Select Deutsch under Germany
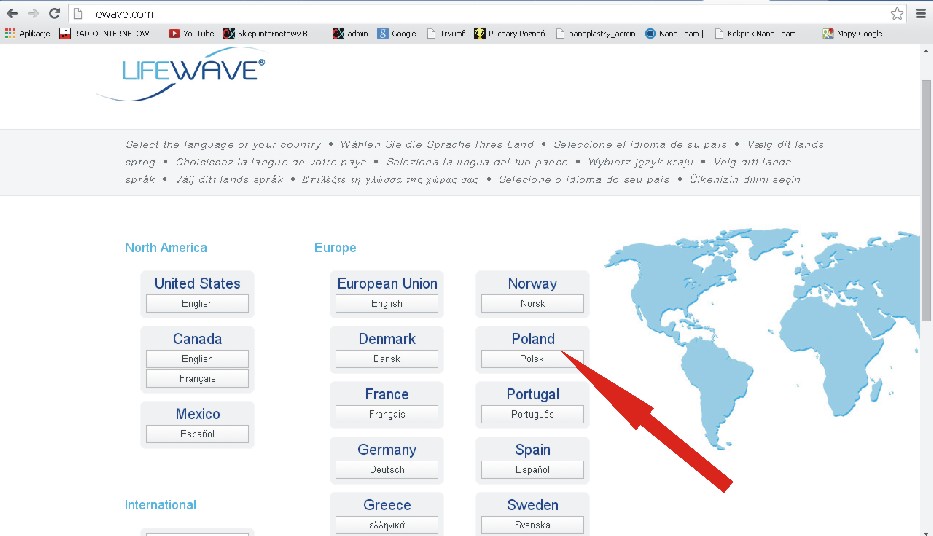Viewport: 933px width, 536px height. click(x=387, y=469)
